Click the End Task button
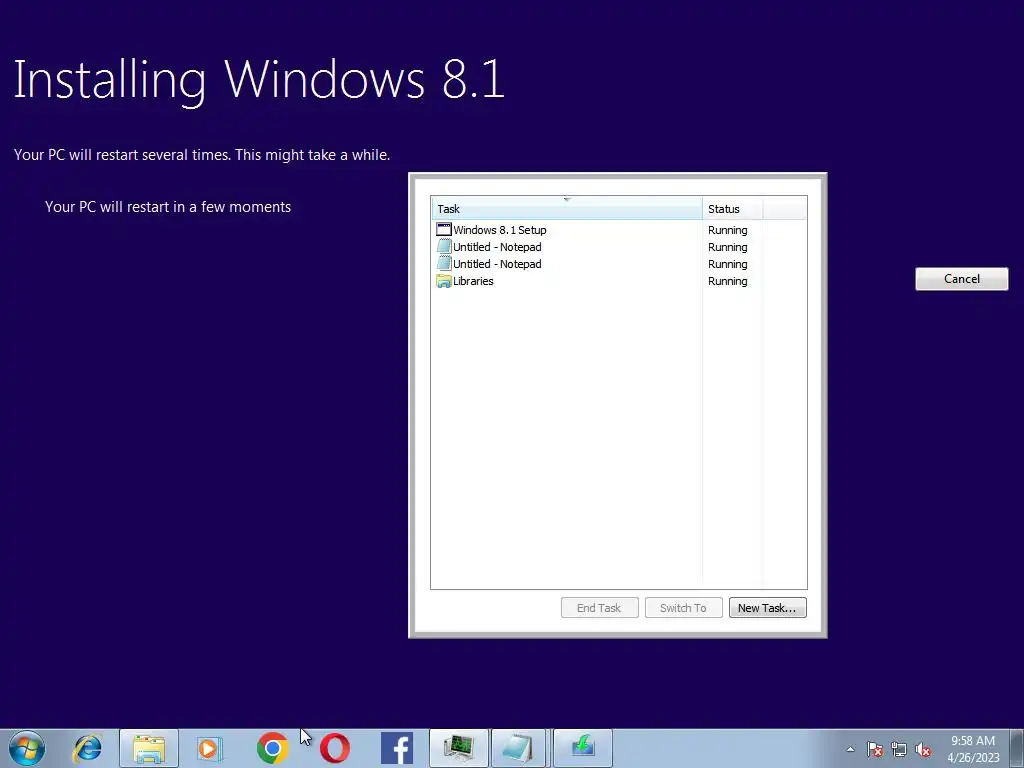The image size is (1024, 768). (x=599, y=607)
